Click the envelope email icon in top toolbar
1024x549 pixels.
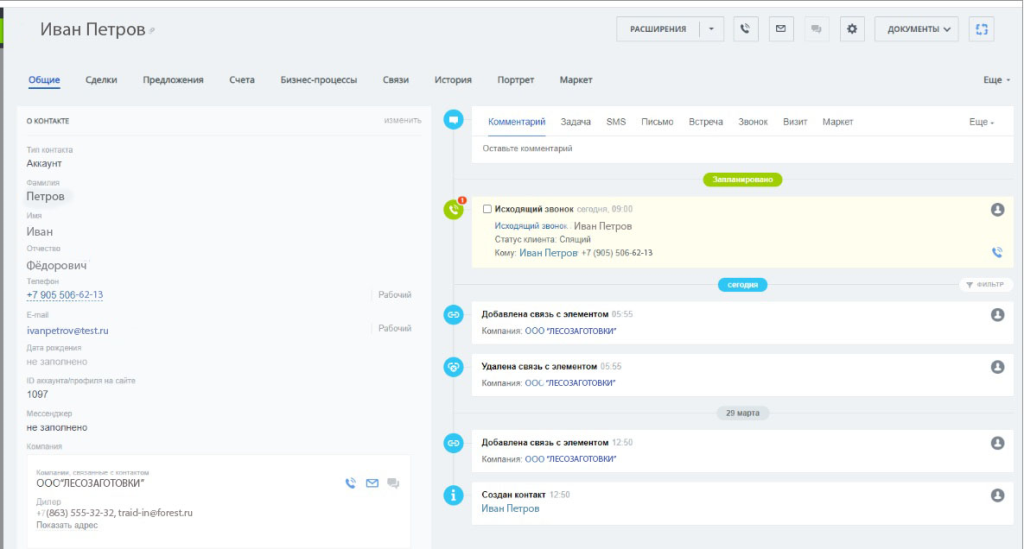pos(781,29)
